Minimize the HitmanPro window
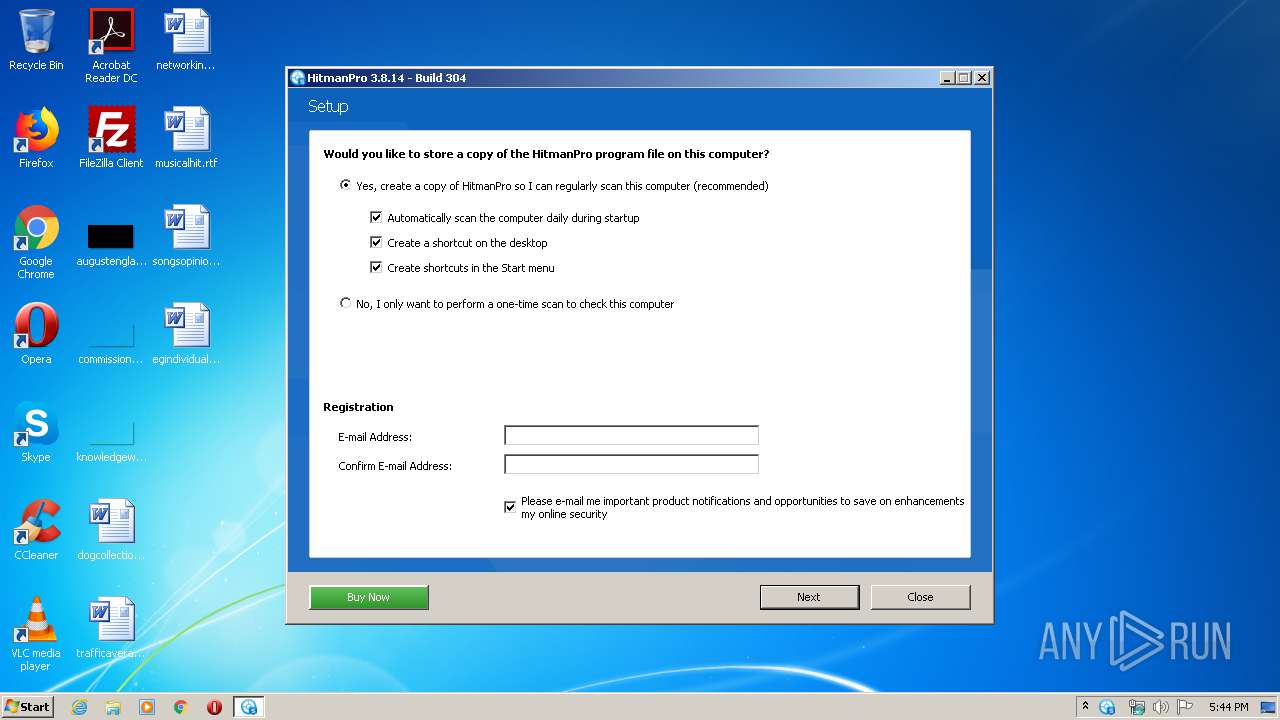Image resolution: width=1280 pixels, height=720 pixels. 947,78
